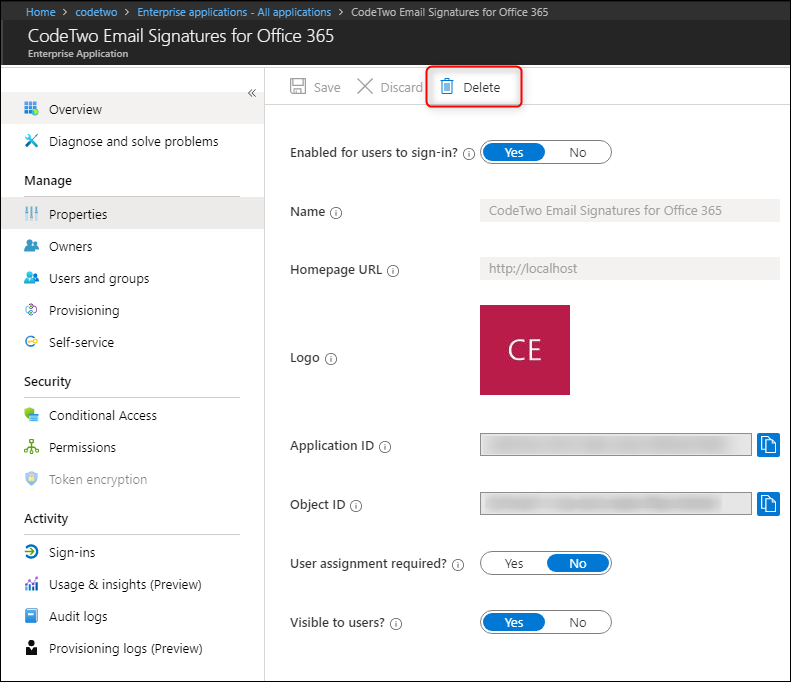Viewport: 791px width, 682px height.
Task: Click the Token encryption shield icon
Action: click(31, 478)
